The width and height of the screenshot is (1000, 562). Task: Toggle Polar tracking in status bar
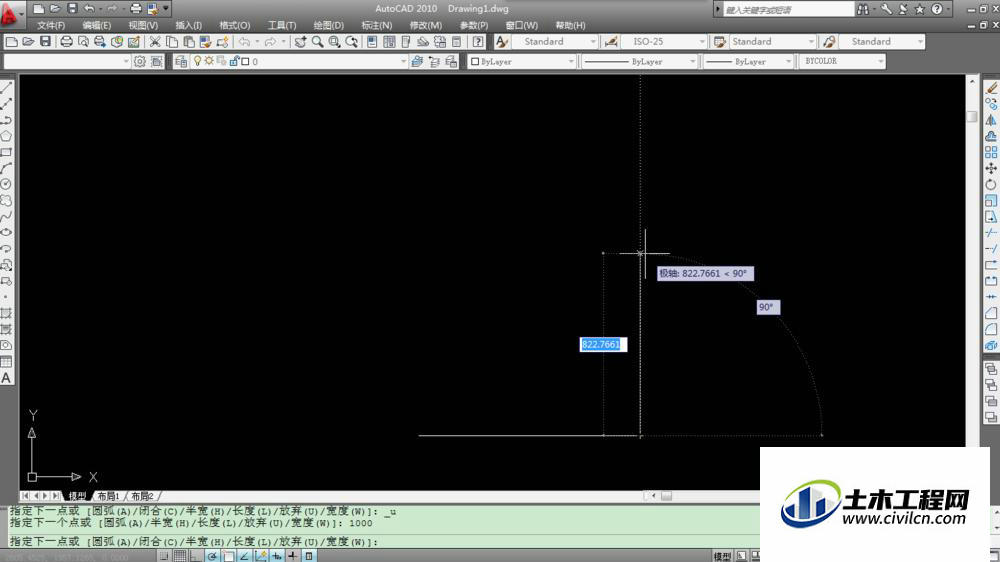pyautogui.click(x=212, y=556)
